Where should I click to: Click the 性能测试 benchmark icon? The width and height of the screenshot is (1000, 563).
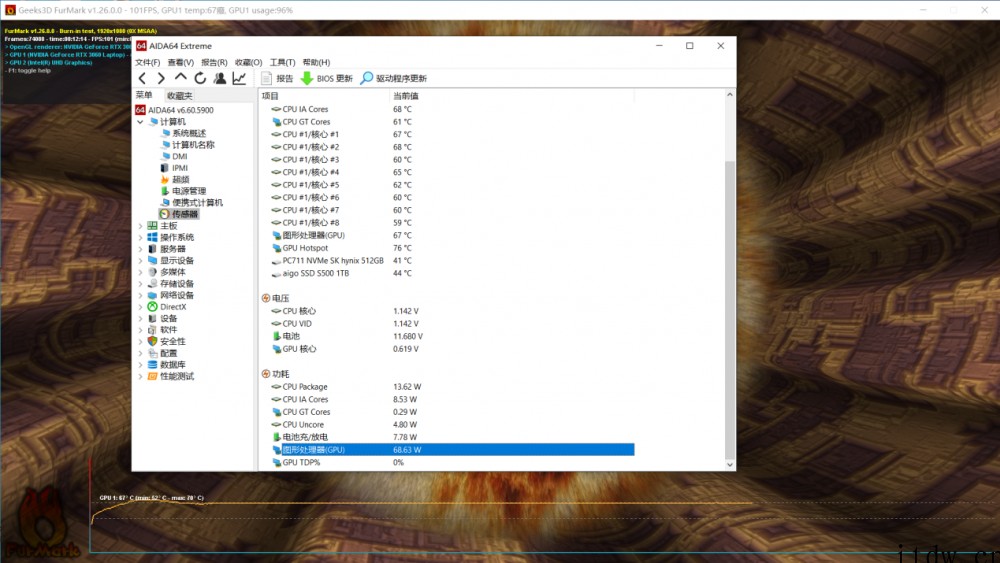click(152, 376)
